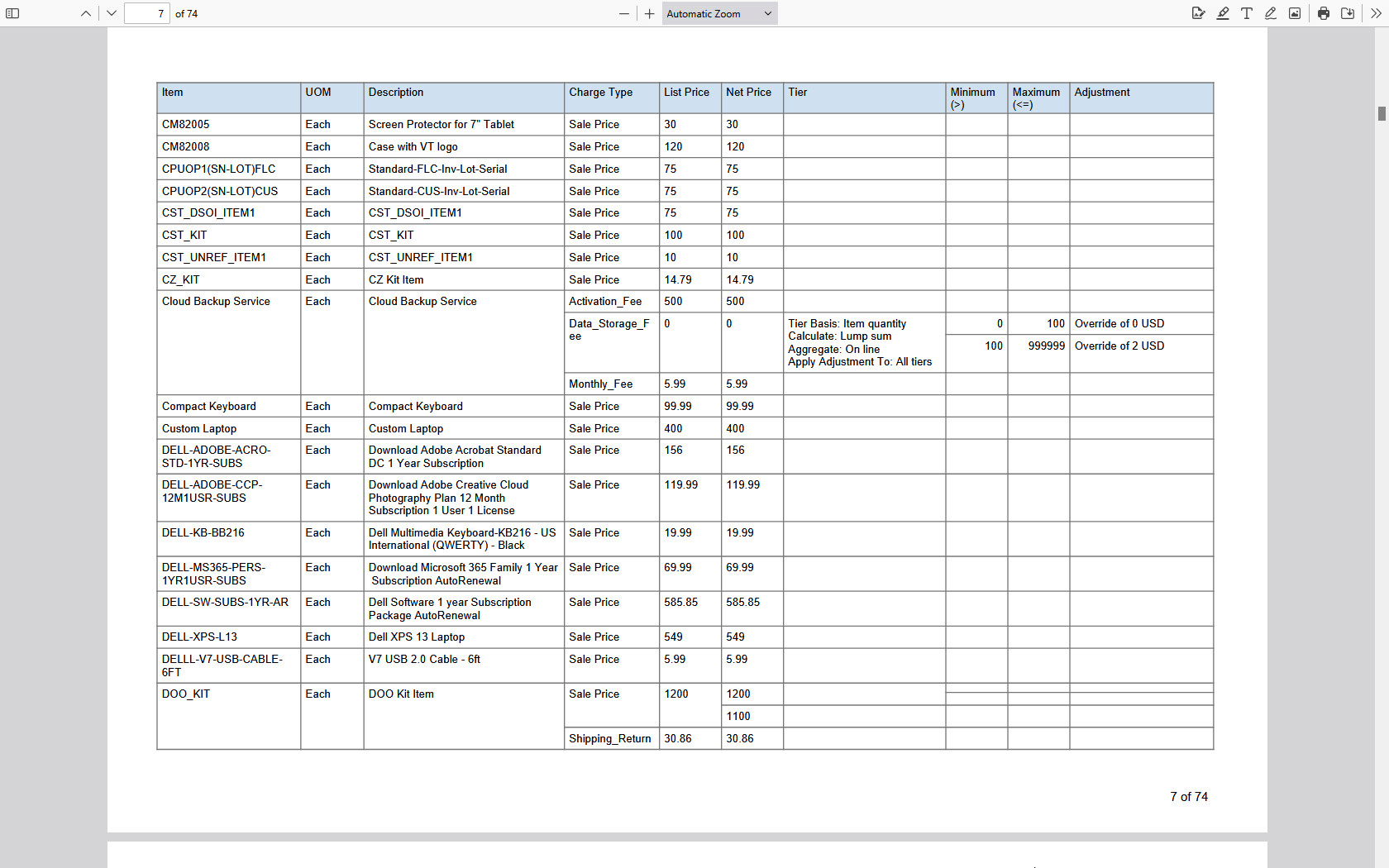Go to the previous page

pyautogui.click(x=86, y=13)
